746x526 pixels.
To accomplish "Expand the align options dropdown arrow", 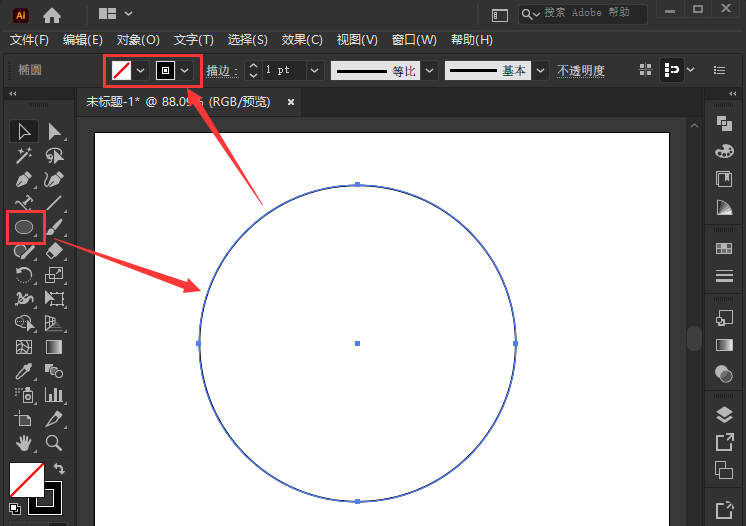I will point(691,70).
